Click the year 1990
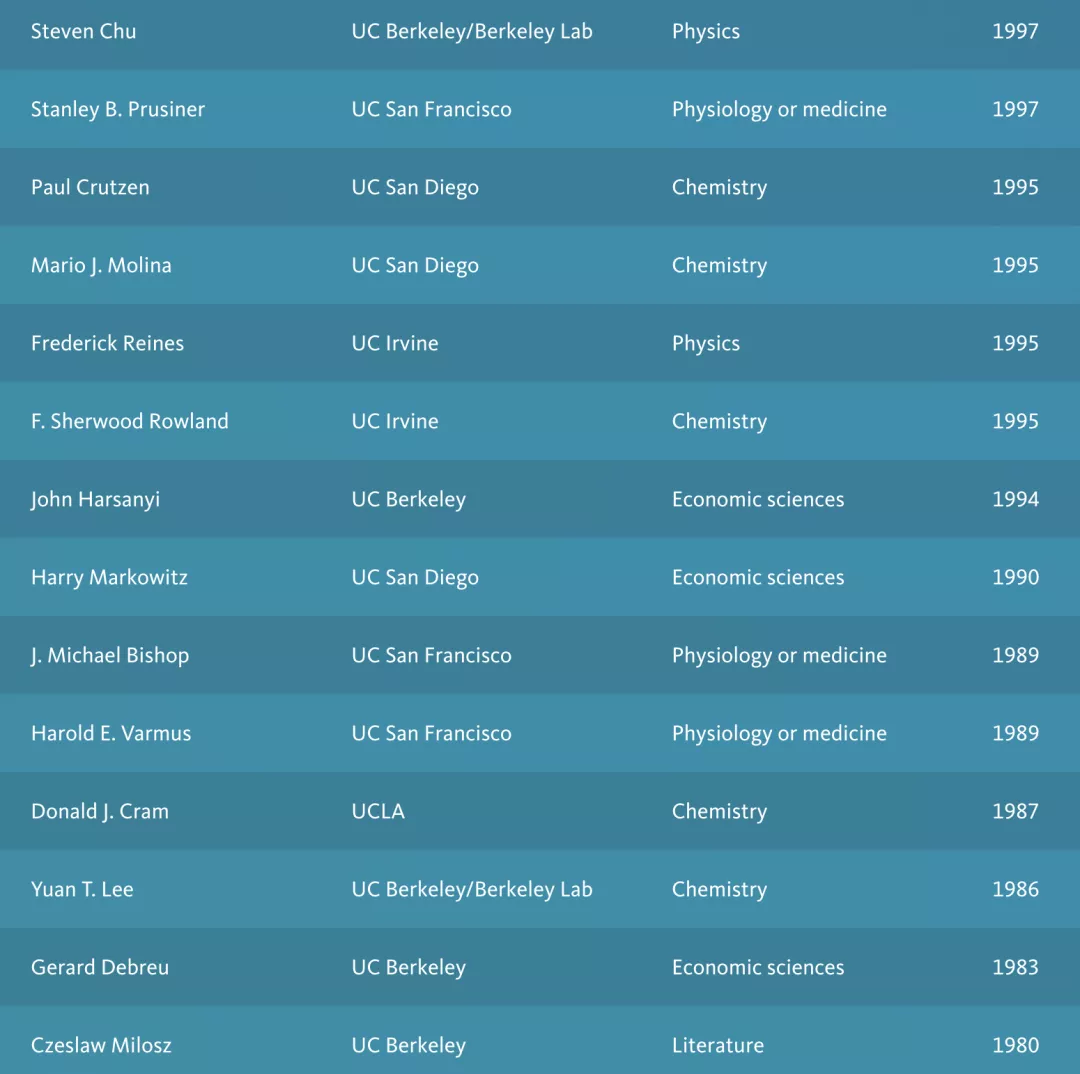This screenshot has height=1074, width=1080. coord(1015,577)
